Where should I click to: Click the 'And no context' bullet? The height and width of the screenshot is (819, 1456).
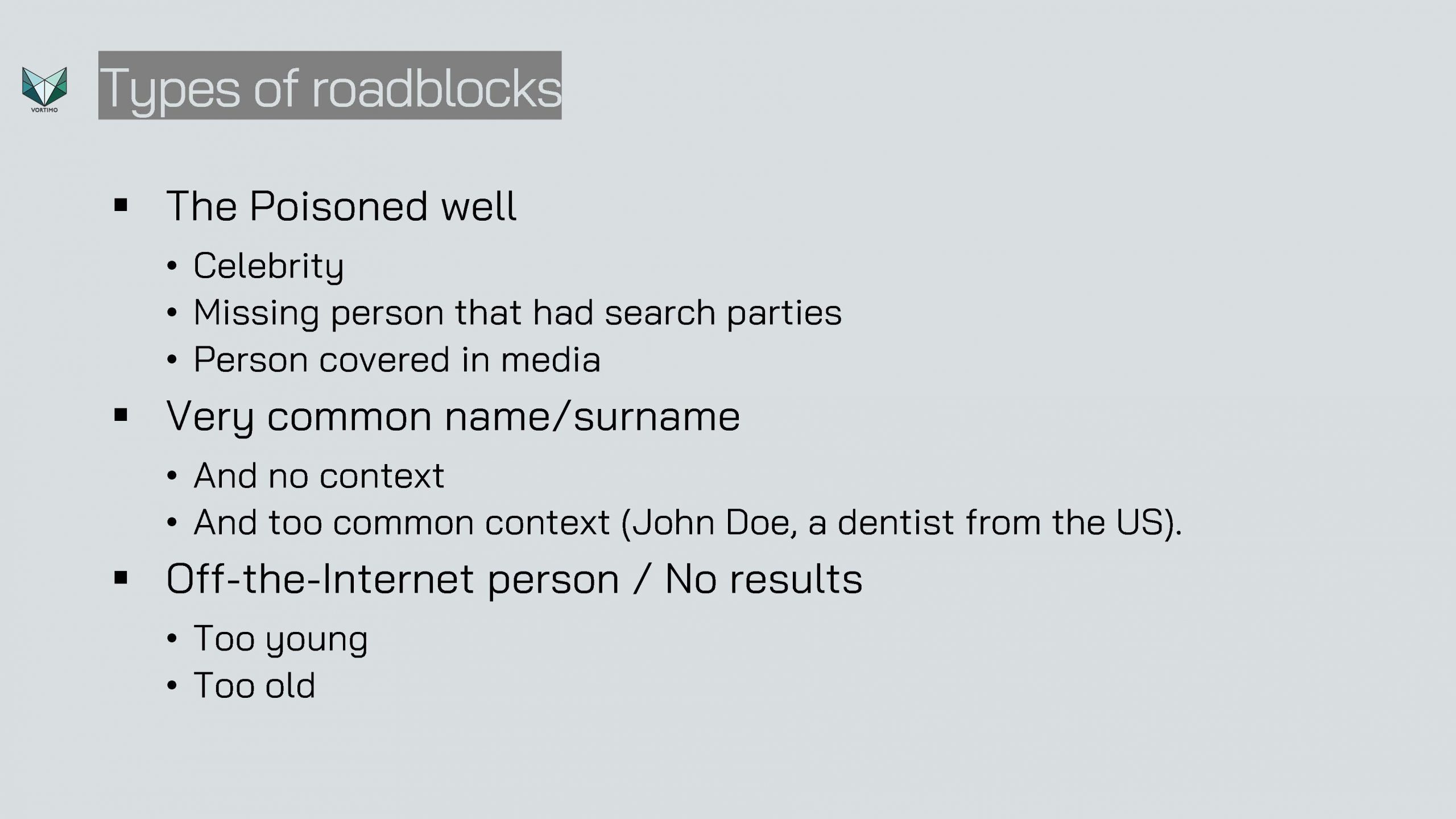point(318,475)
